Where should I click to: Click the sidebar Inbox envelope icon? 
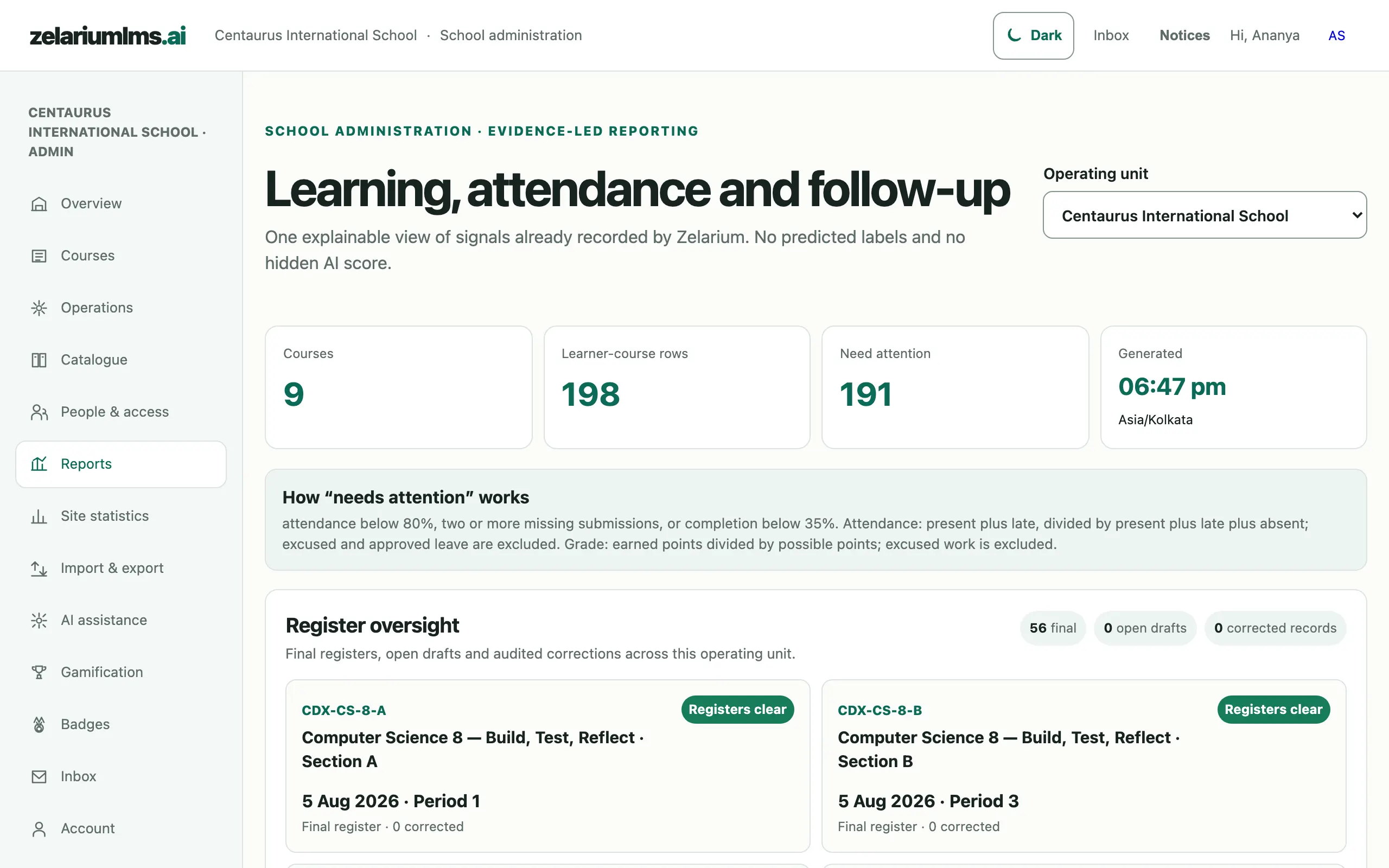point(39,777)
